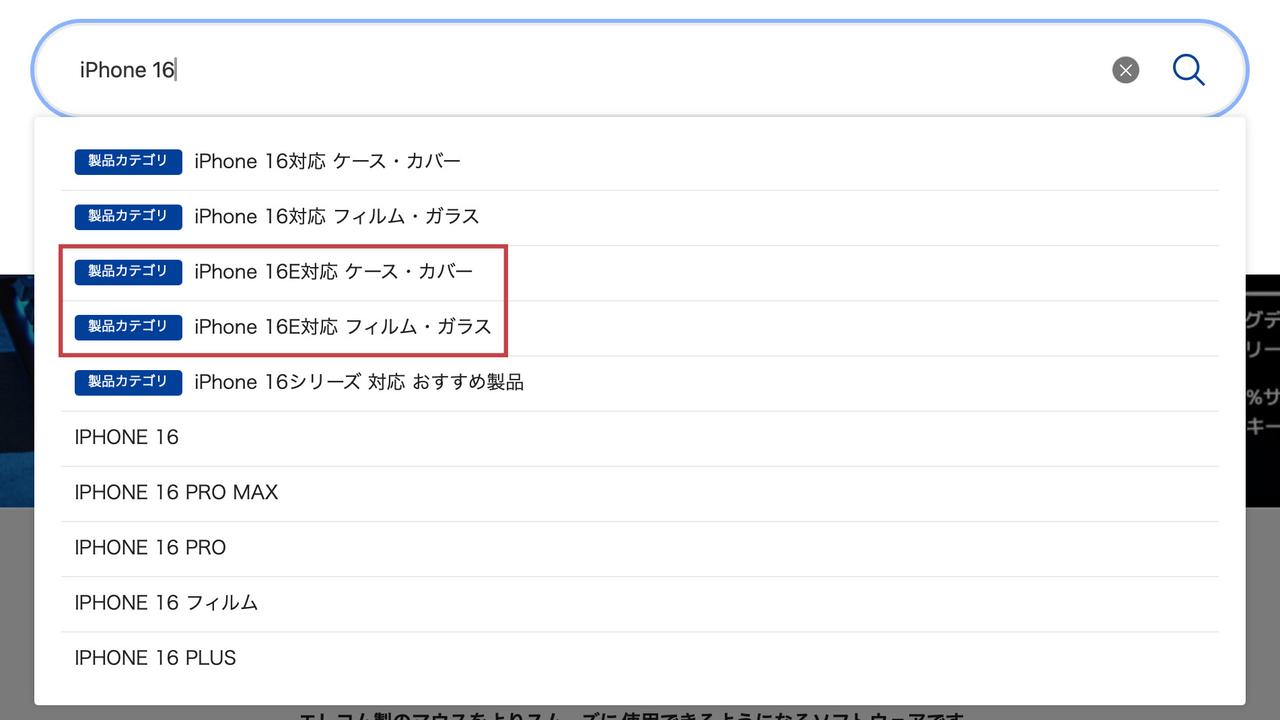This screenshot has width=1280, height=720.
Task: Pick the plain IPHONE 16 search suggestion
Action: [x=640, y=438]
